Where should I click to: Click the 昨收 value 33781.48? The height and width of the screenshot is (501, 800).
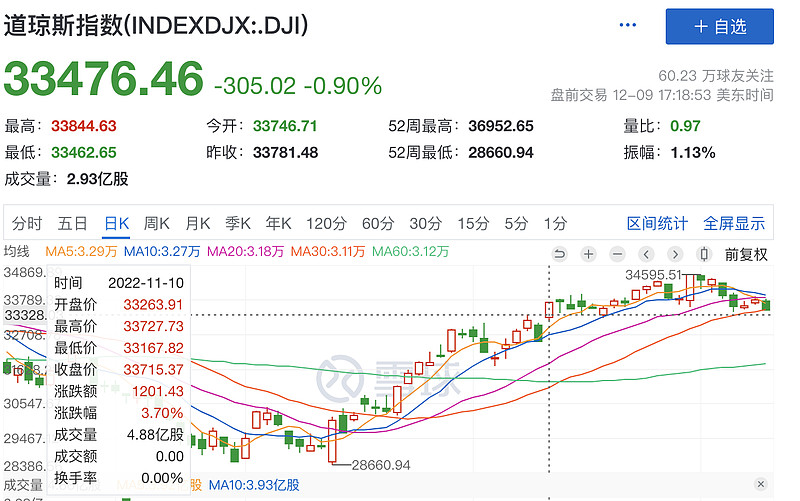(285, 153)
